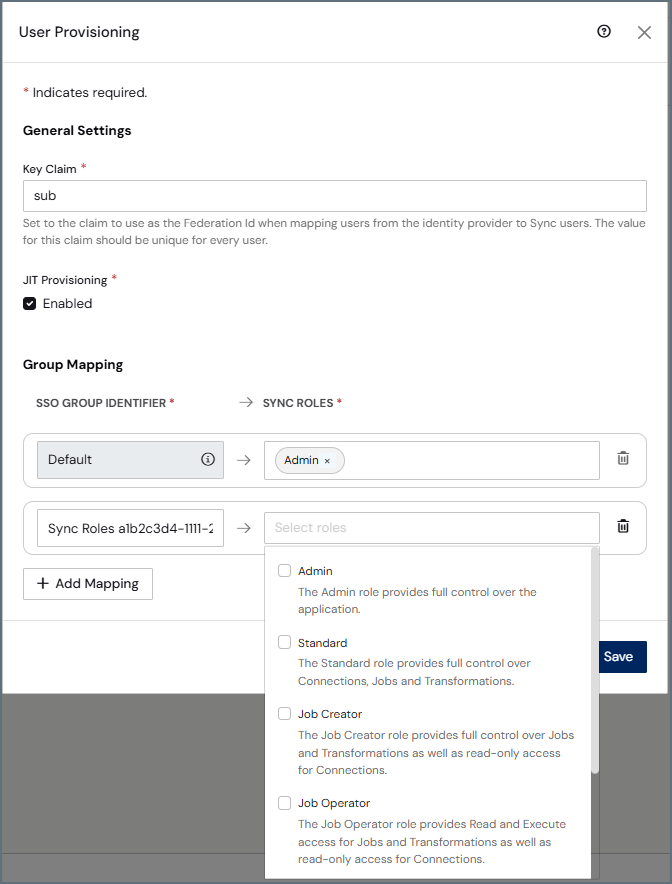The height and width of the screenshot is (884, 672).
Task: Click the Standard role description text
Action: tap(414, 672)
